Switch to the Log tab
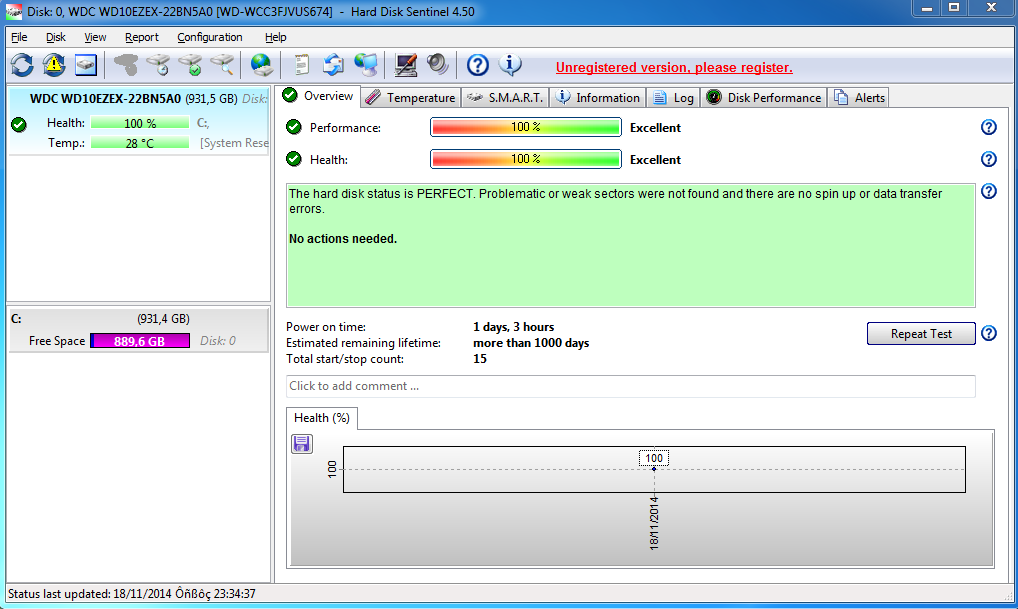The width and height of the screenshot is (1018, 609). tap(673, 97)
